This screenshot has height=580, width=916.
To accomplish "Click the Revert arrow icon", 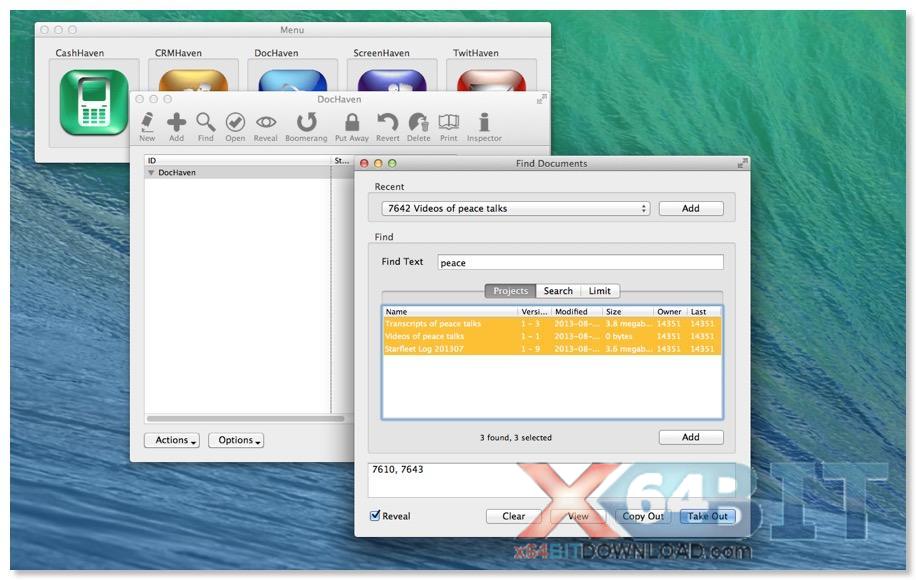I will tap(387, 127).
